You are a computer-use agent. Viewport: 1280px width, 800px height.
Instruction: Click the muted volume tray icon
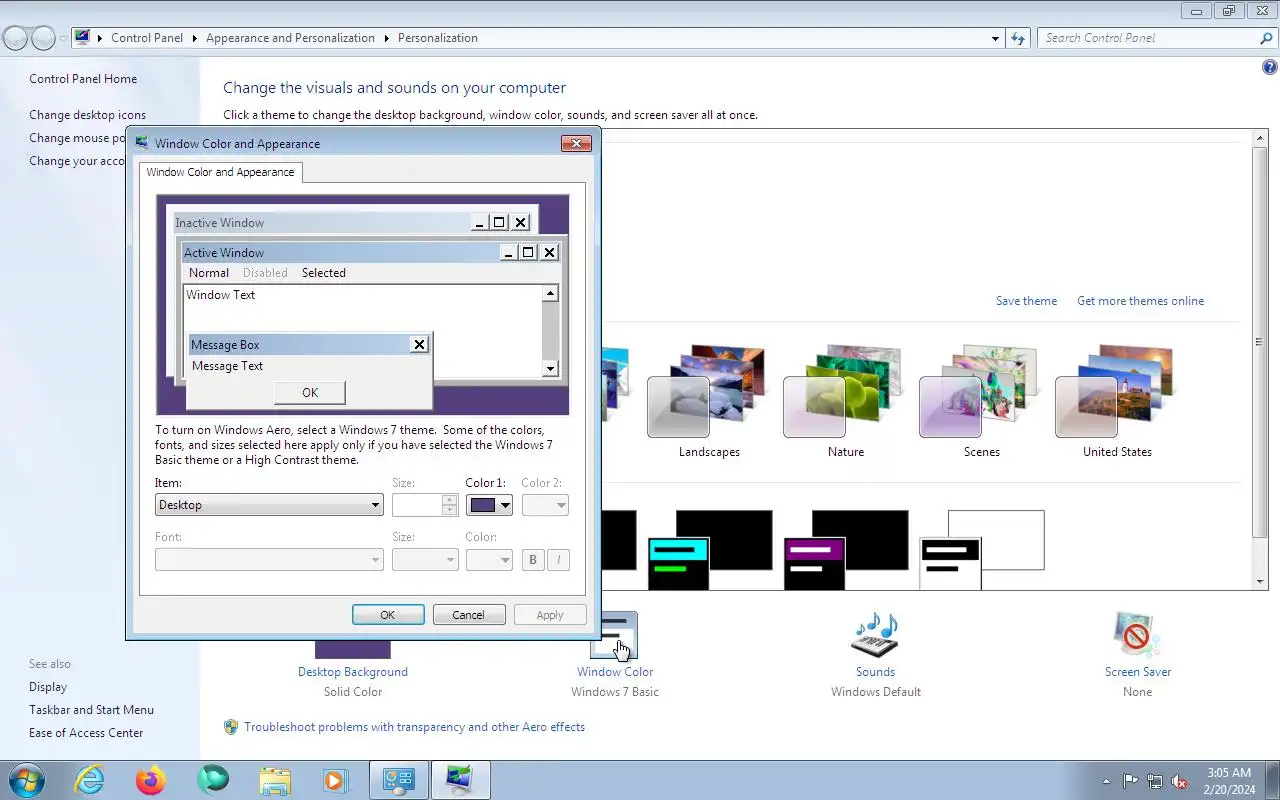(1180, 781)
